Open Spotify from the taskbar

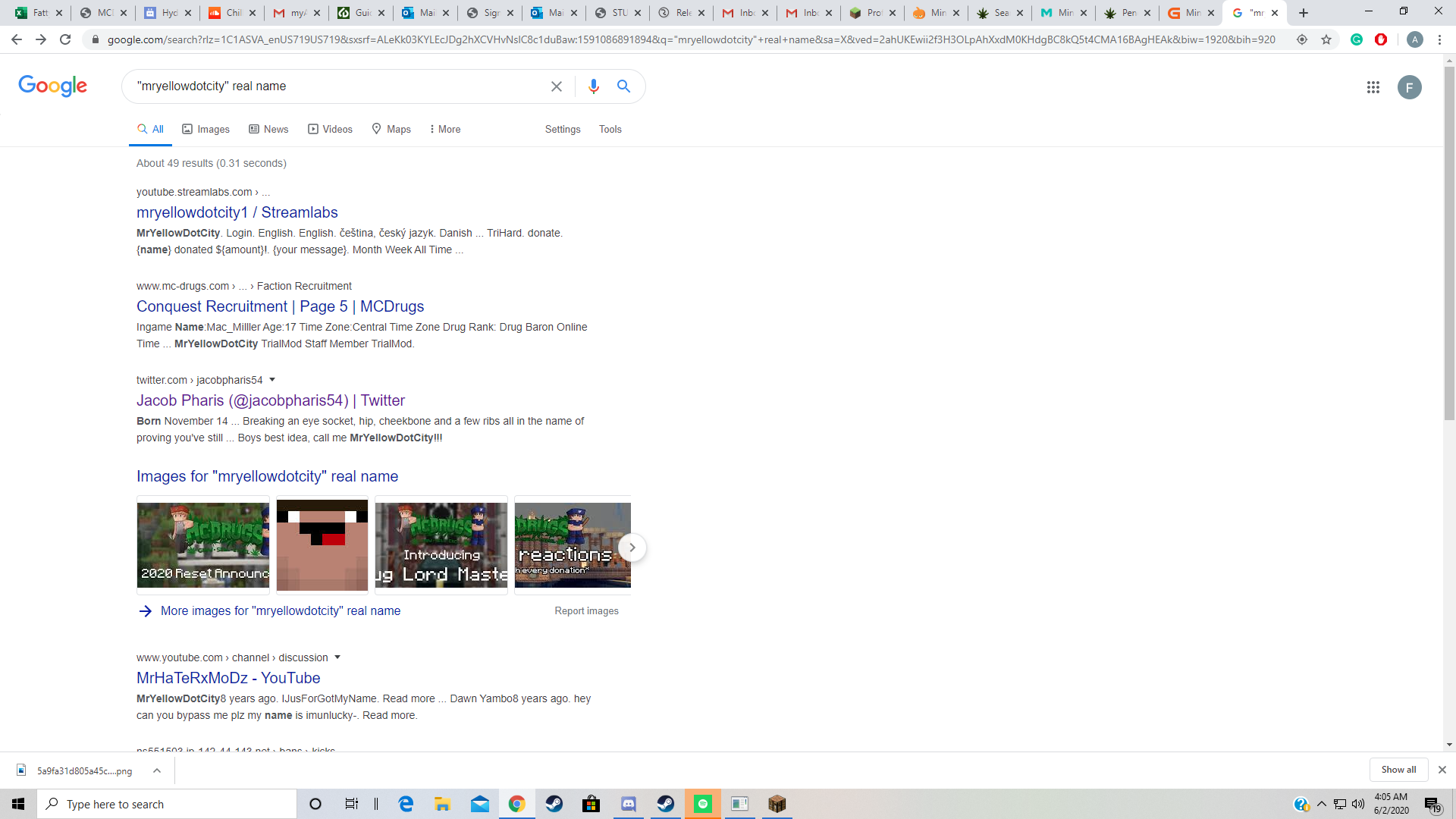pos(703,804)
